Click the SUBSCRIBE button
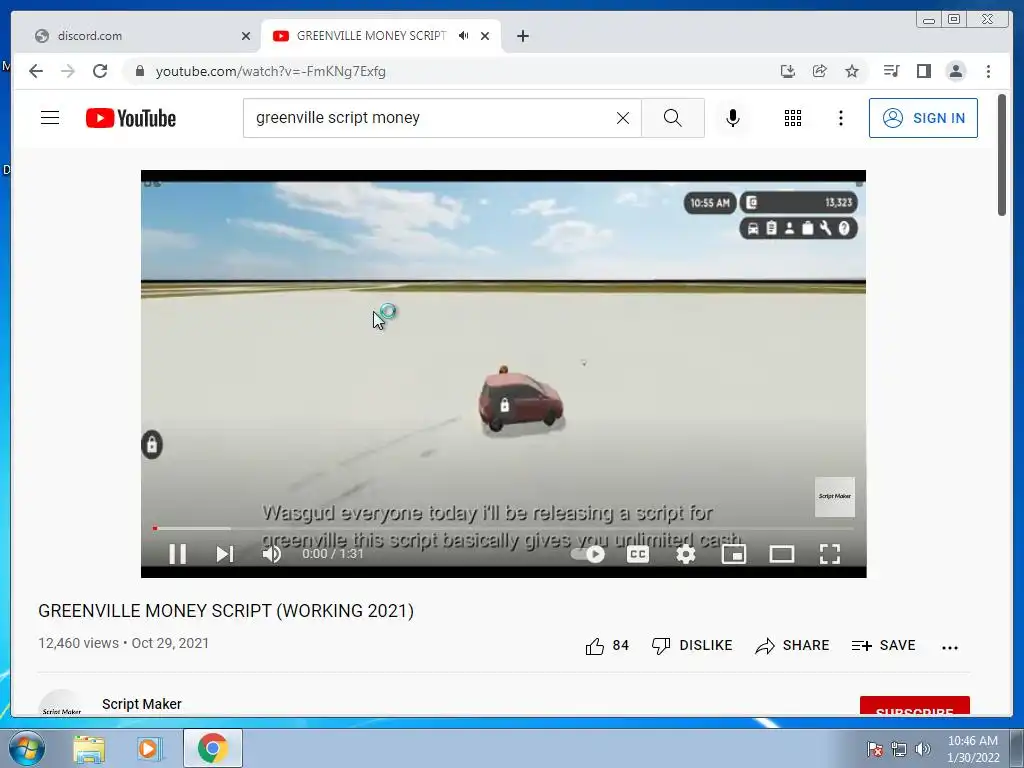This screenshot has width=1024, height=768. tap(914, 707)
